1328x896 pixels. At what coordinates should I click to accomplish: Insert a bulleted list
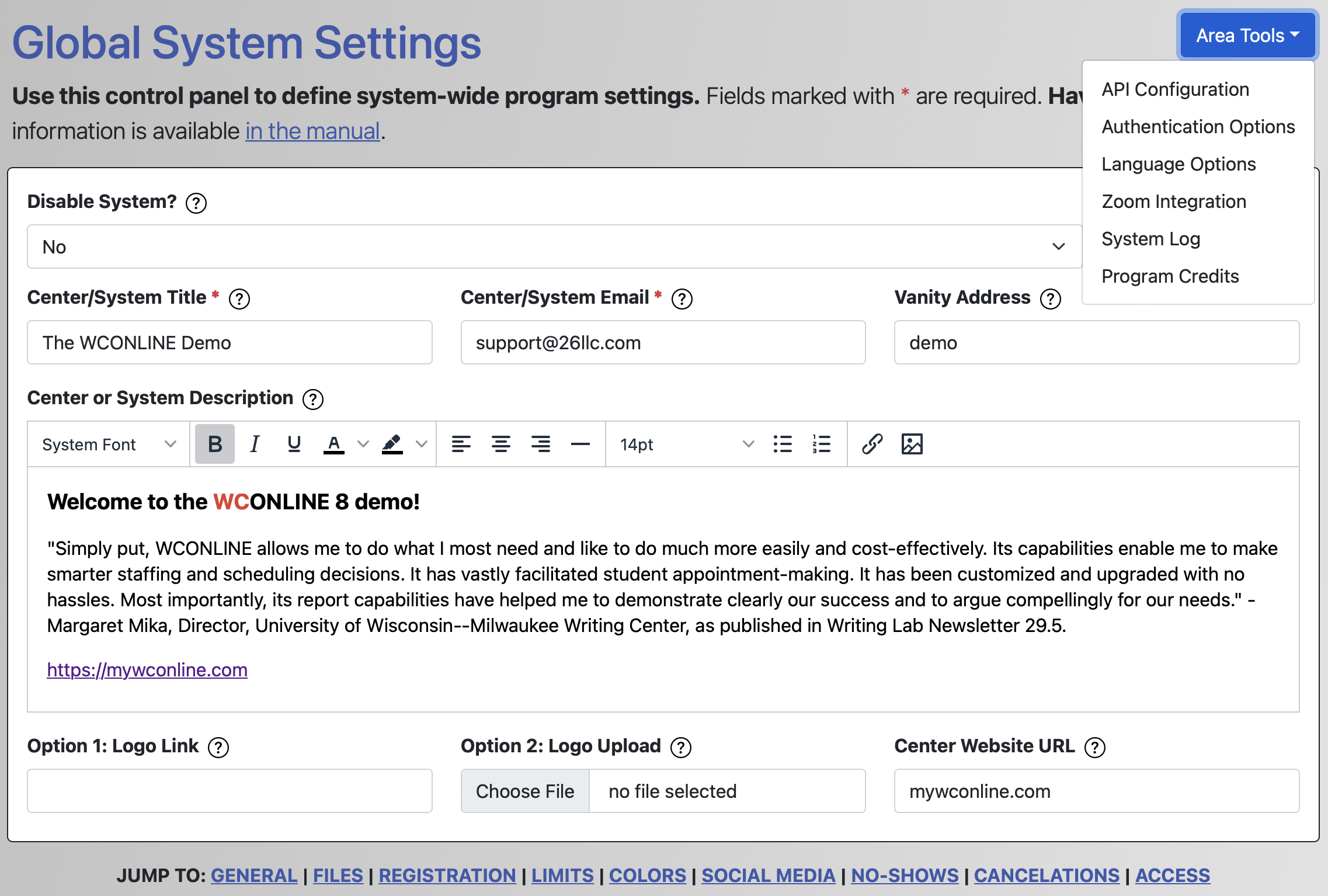tap(782, 444)
